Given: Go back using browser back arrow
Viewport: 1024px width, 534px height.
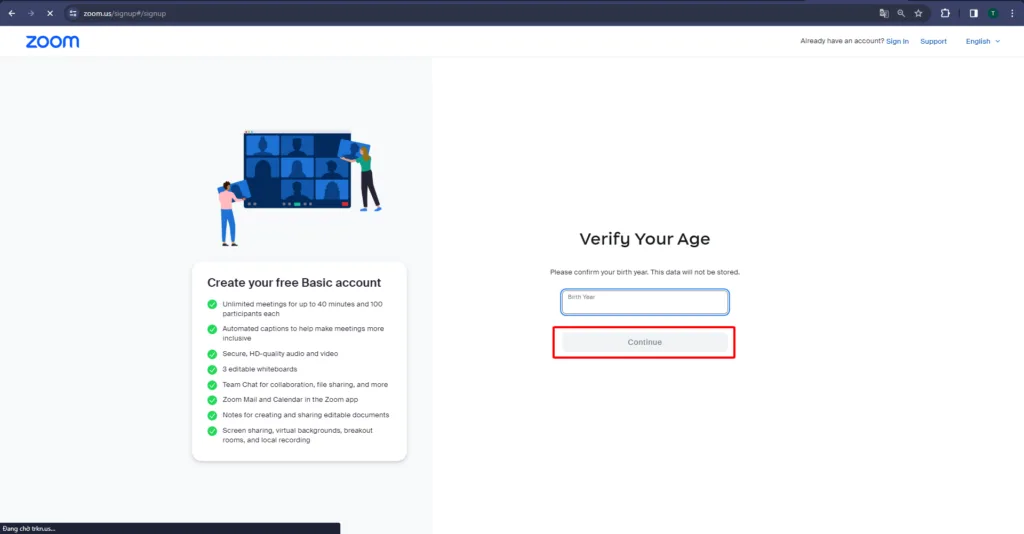Looking at the screenshot, I should 11,13.
